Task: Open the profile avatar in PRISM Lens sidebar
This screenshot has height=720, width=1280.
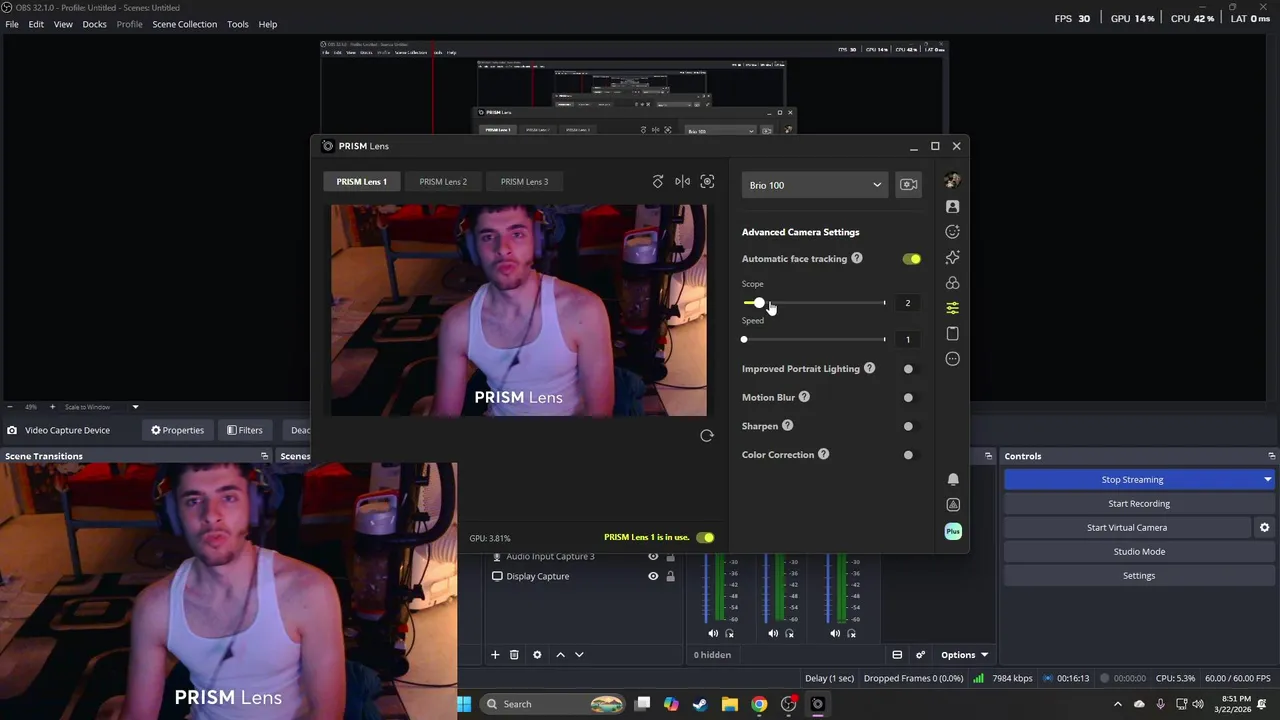Action: point(952,181)
